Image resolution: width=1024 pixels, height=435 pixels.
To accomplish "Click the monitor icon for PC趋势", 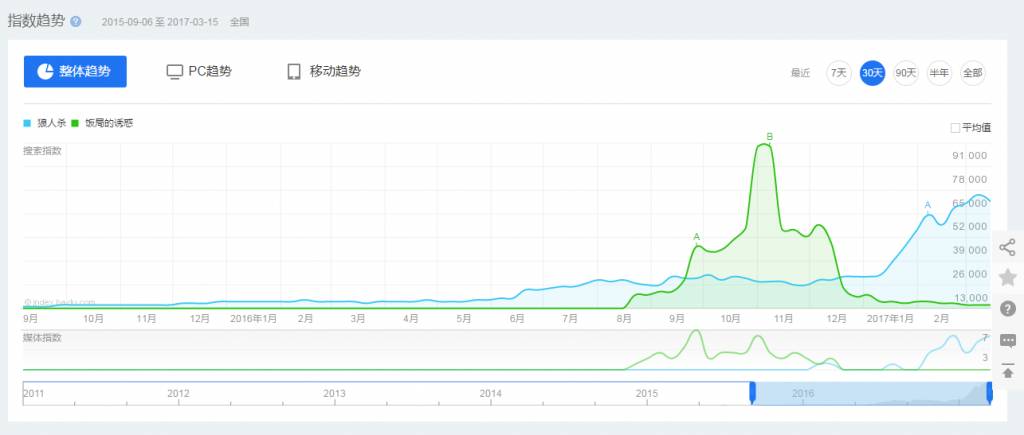I will 175,72.
